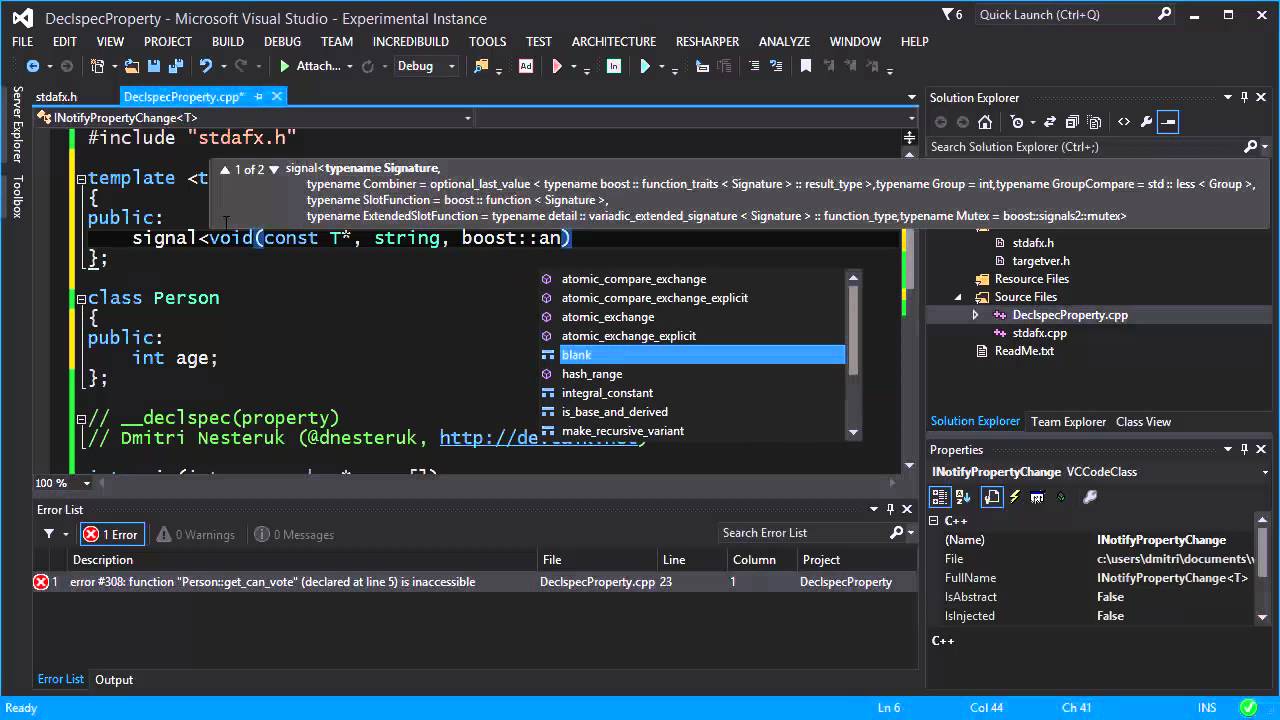Open the RESHARPER menu
The height and width of the screenshot is (720, 1280).
(707, 41)
